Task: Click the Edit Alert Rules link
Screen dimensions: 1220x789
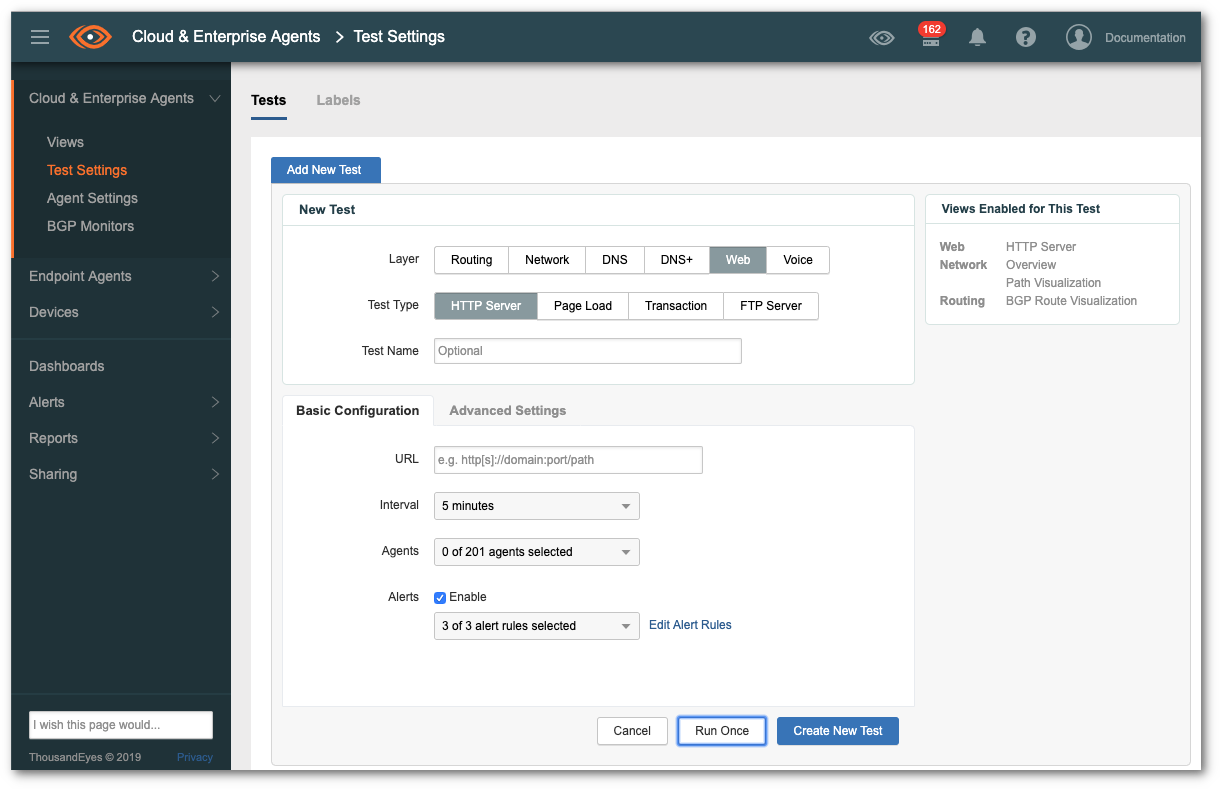Action: [690, 624]
